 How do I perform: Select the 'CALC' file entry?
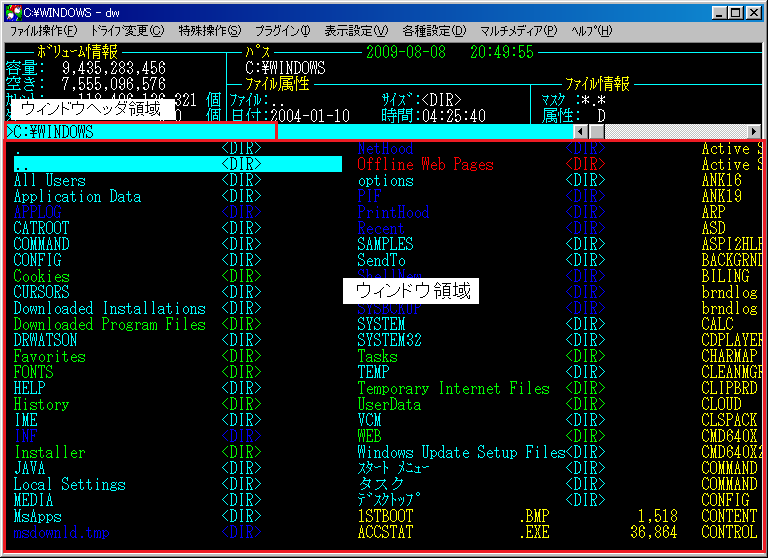718,324
